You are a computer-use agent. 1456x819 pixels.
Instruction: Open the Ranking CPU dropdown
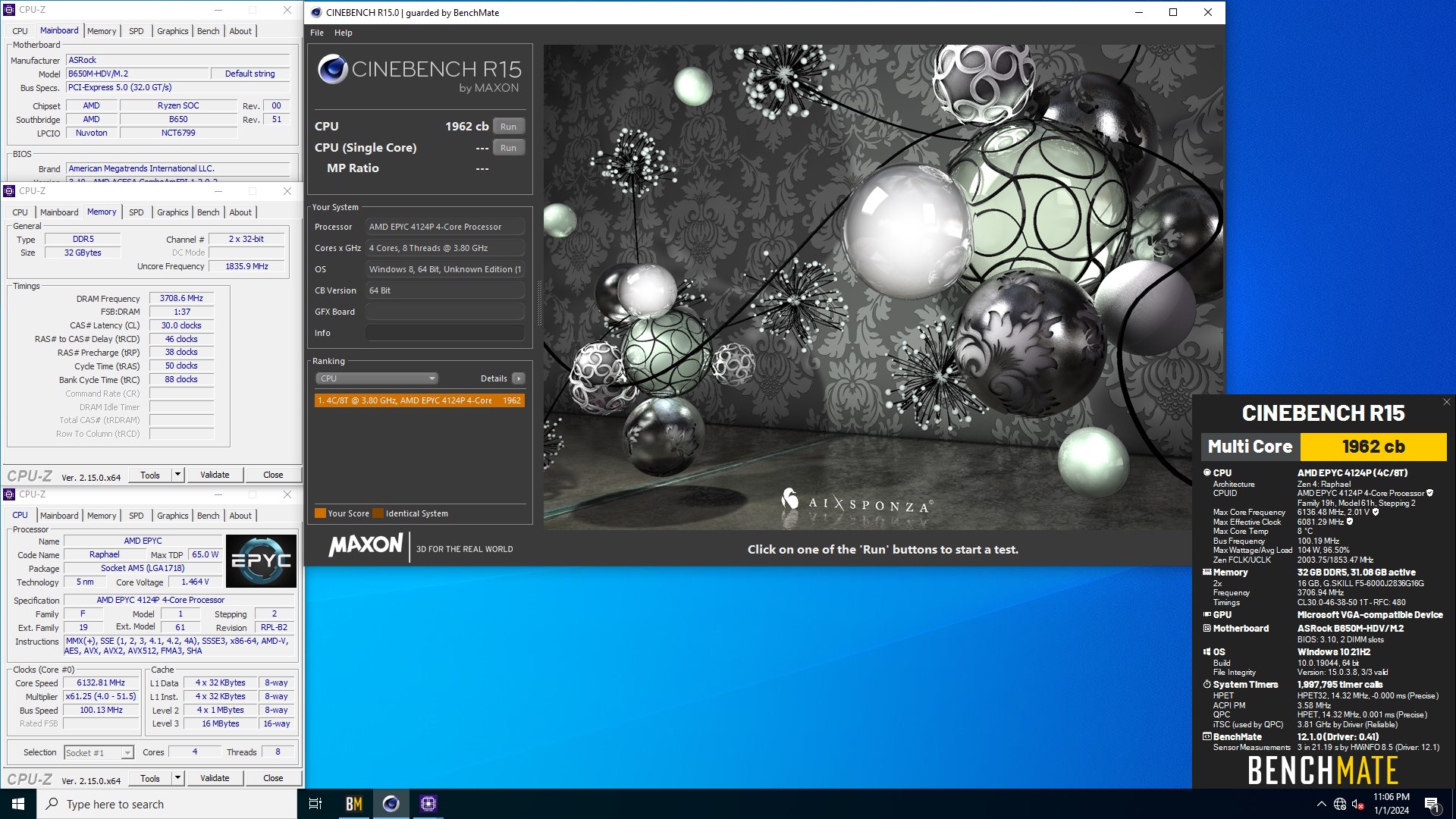point(377,378)
